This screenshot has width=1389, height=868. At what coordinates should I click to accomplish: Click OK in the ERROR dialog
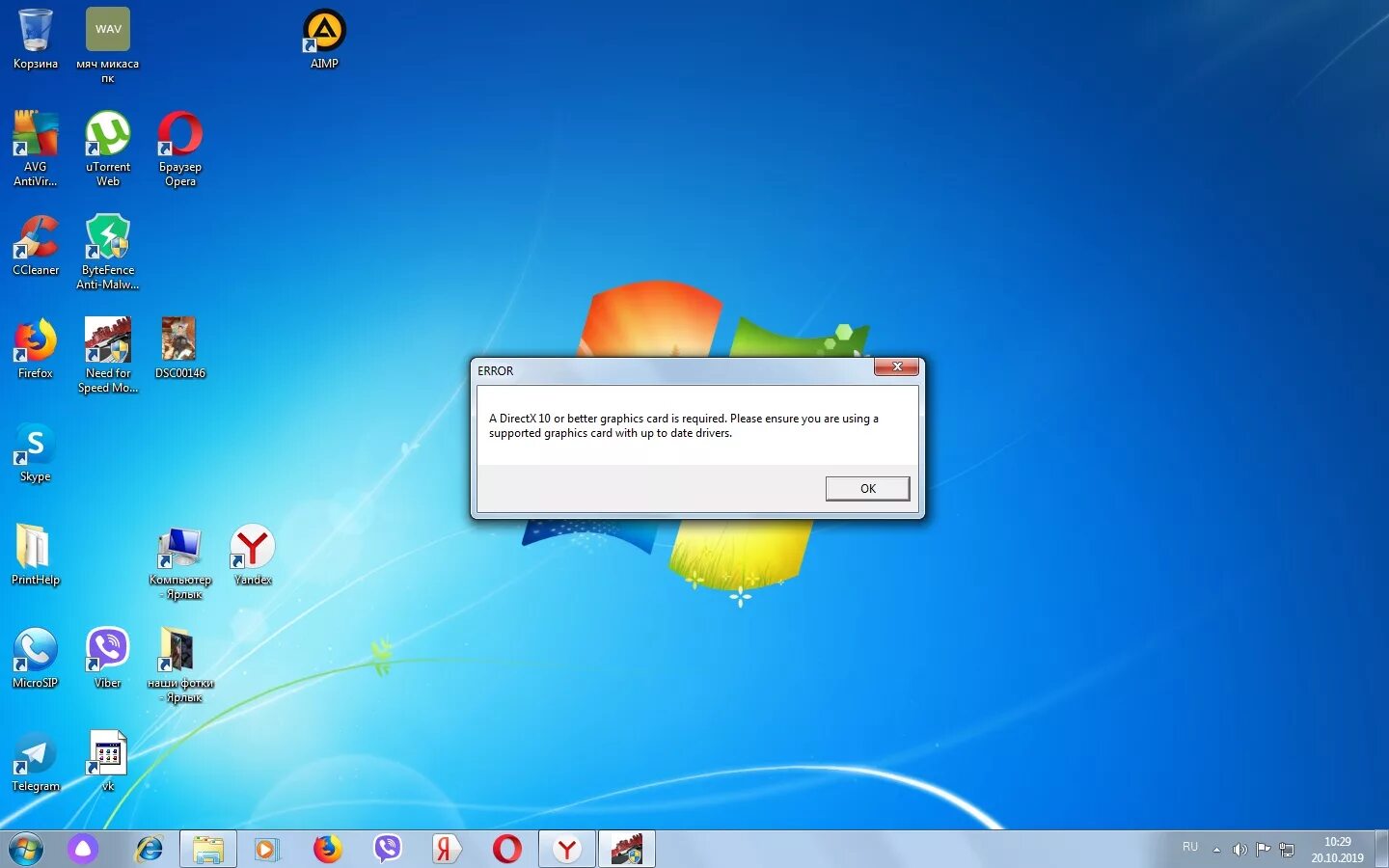867,489
